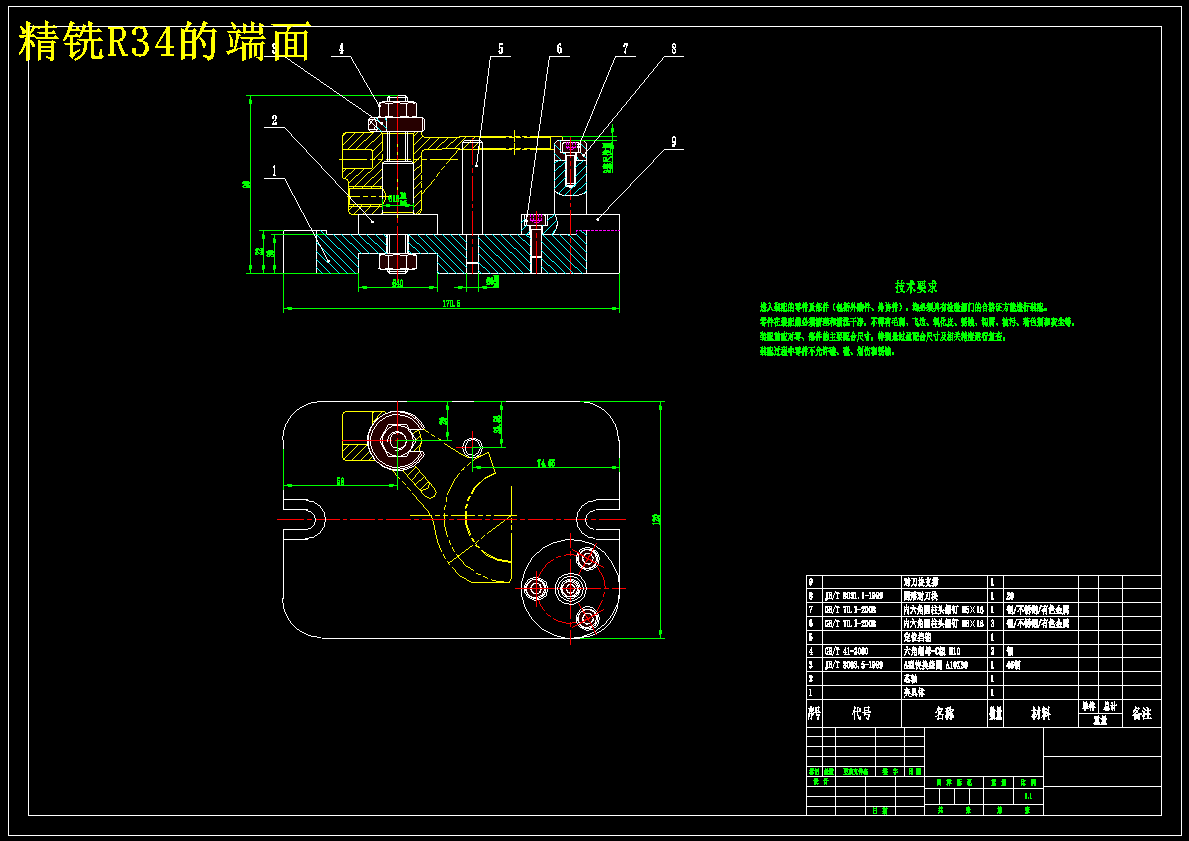This screenshot has height=841, width=1189.
Task: Click the green "日期" label at title block bottom
Action: point(880,811)
